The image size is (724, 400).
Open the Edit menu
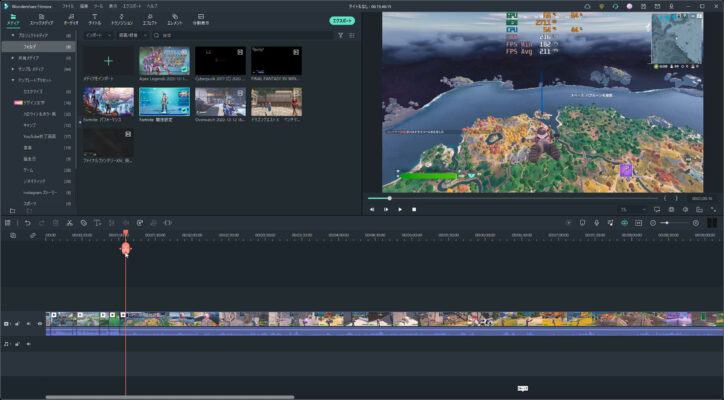coord(84,6)
